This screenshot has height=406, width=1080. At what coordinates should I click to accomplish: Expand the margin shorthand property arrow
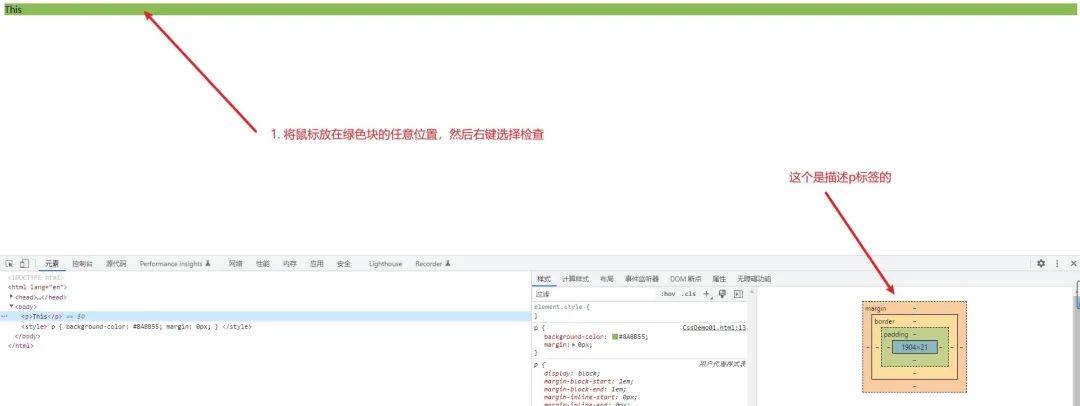pyautogui.click(x=573, y=343)
